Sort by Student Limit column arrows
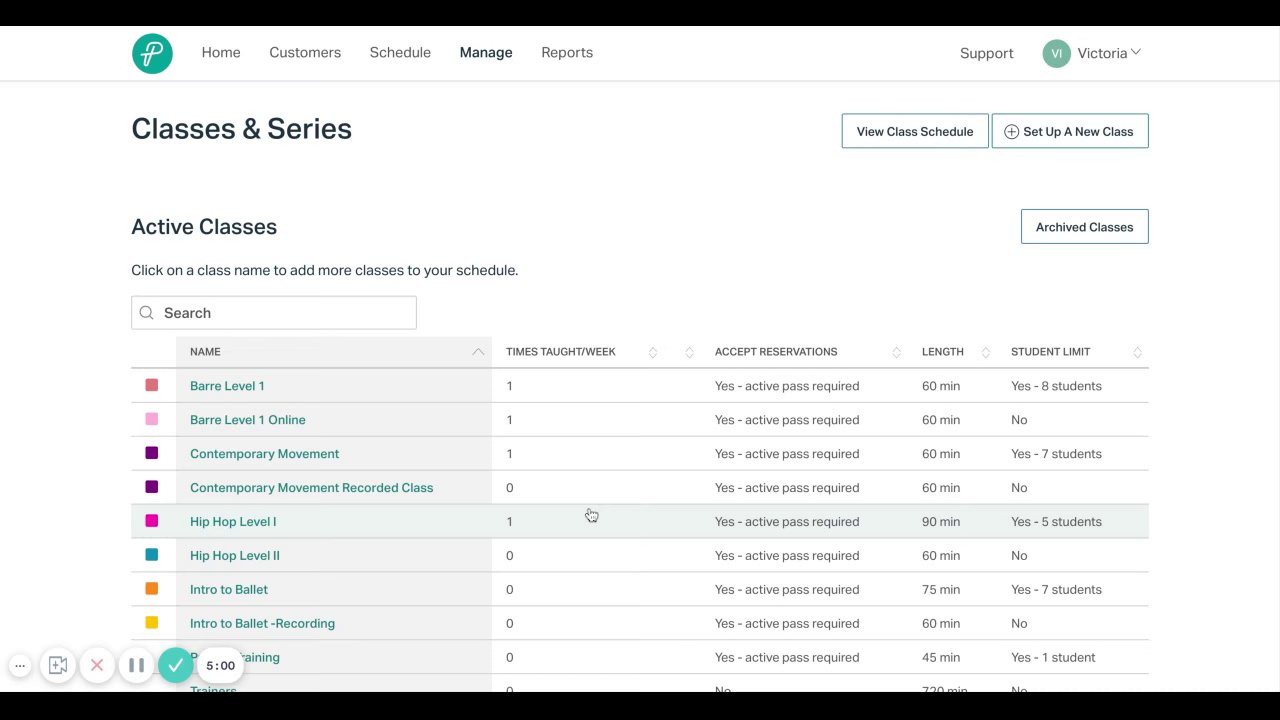 (1137, 352)
